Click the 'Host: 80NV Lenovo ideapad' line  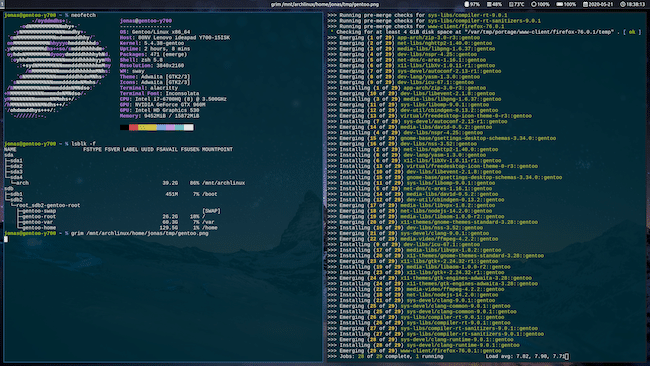(175, 37)
